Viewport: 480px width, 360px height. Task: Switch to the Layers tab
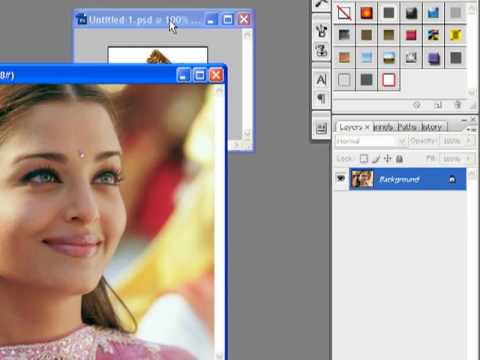point(351,127)
